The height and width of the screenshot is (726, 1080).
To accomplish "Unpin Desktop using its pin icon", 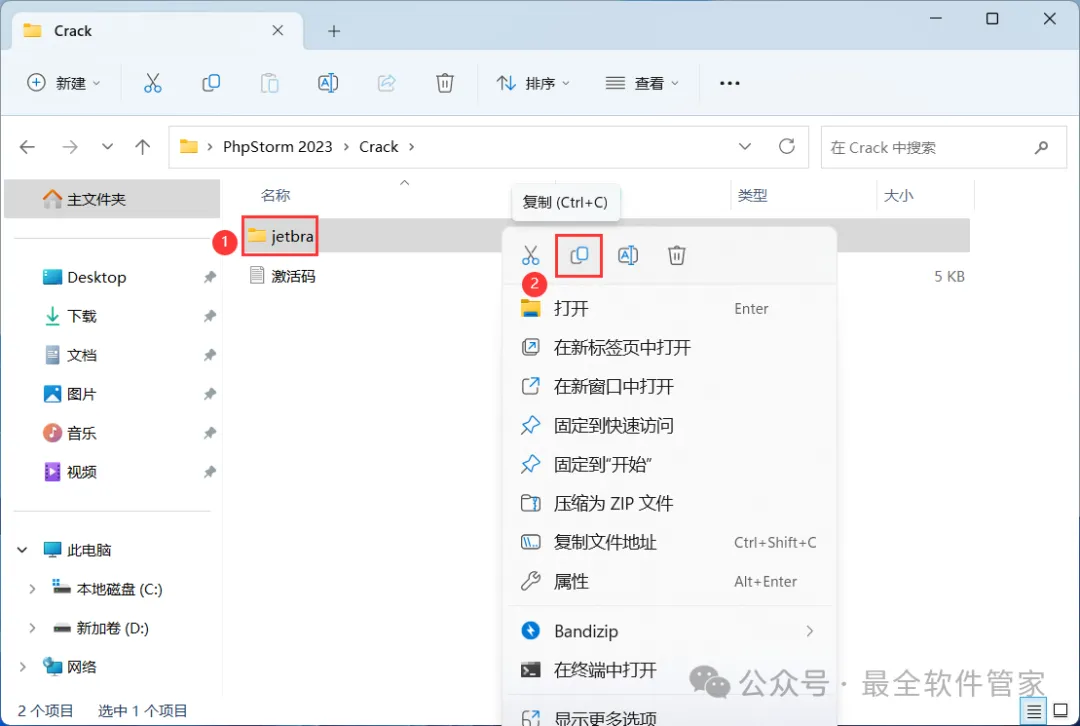I will pos(209,278).
